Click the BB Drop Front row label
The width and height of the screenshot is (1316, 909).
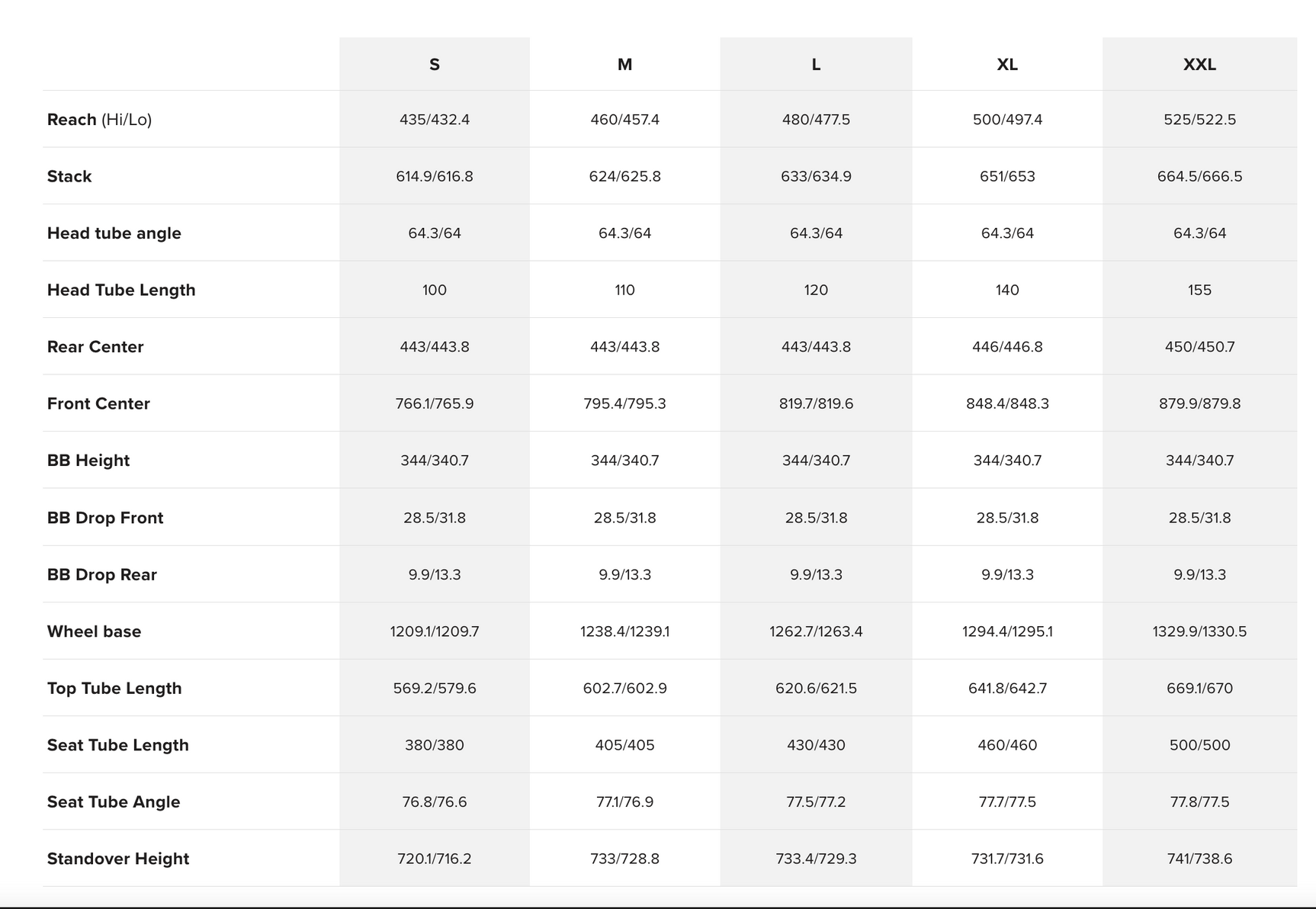pos(105,518)
